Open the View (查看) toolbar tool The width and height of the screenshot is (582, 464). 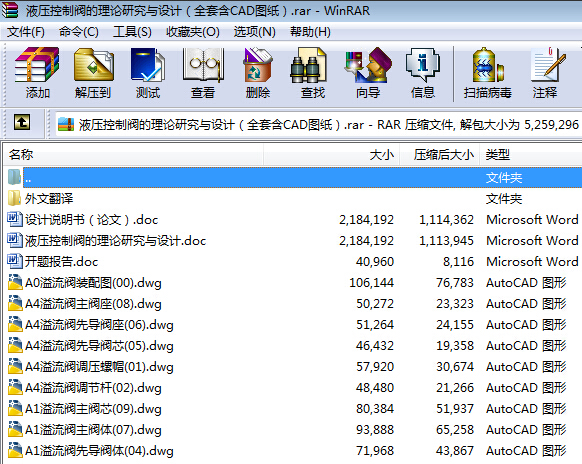[203, 65]
